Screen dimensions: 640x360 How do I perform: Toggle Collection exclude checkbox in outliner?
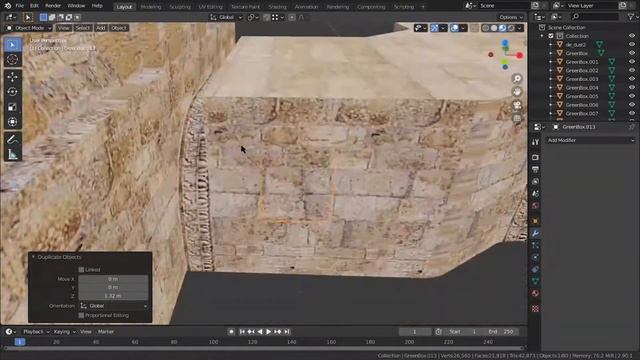(x=551, y=36)
